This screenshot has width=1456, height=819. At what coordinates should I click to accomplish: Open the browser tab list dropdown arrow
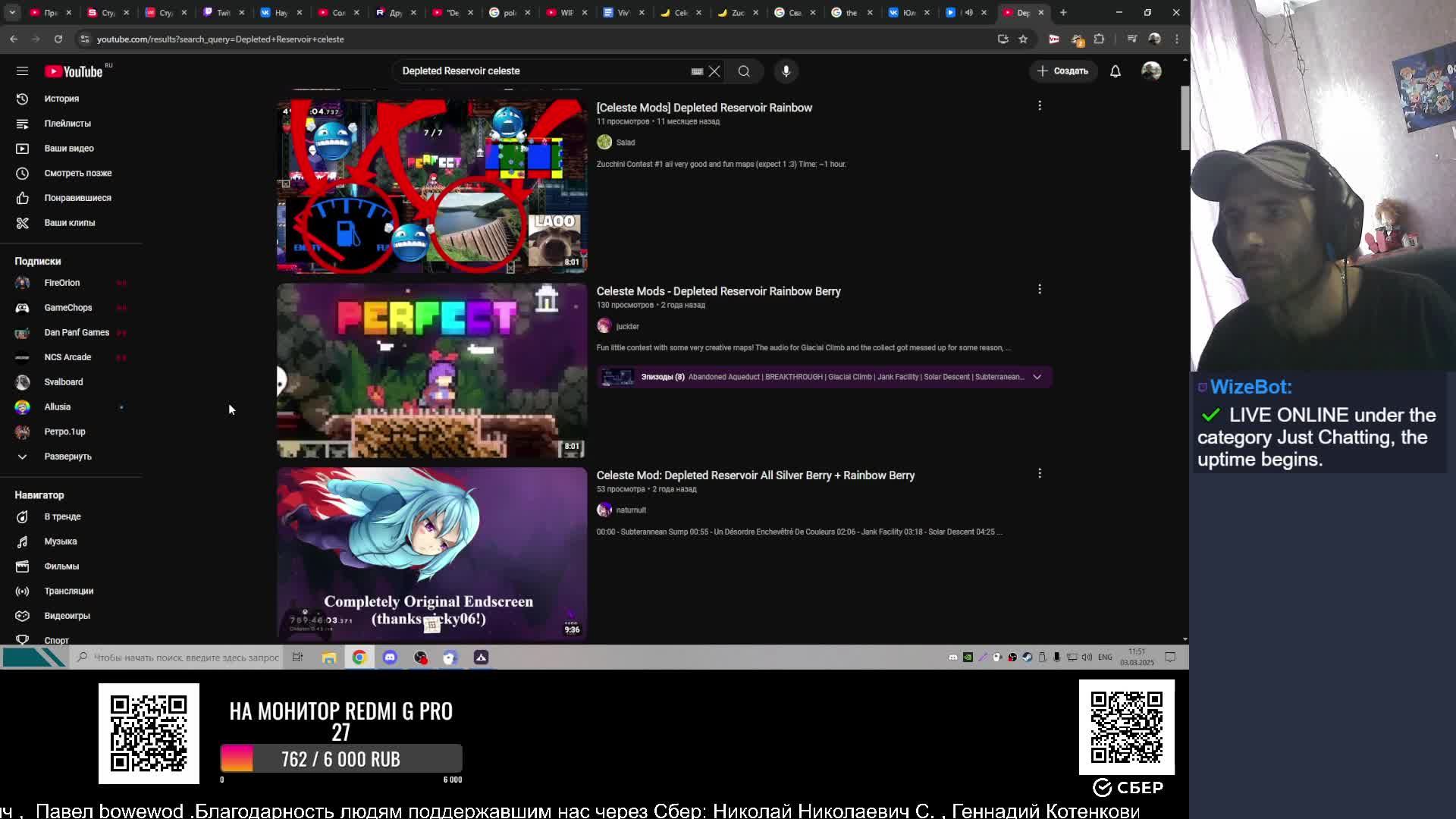tap(12, 12)
